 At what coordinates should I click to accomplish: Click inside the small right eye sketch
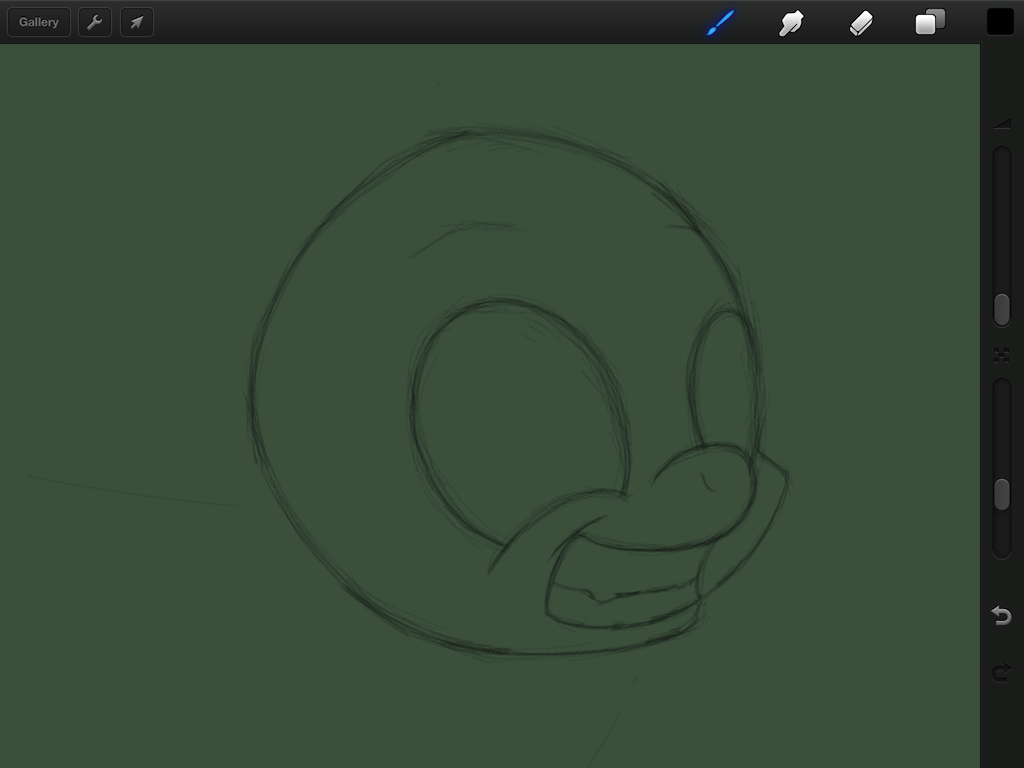pyautogui.click(x=720, y=380)
